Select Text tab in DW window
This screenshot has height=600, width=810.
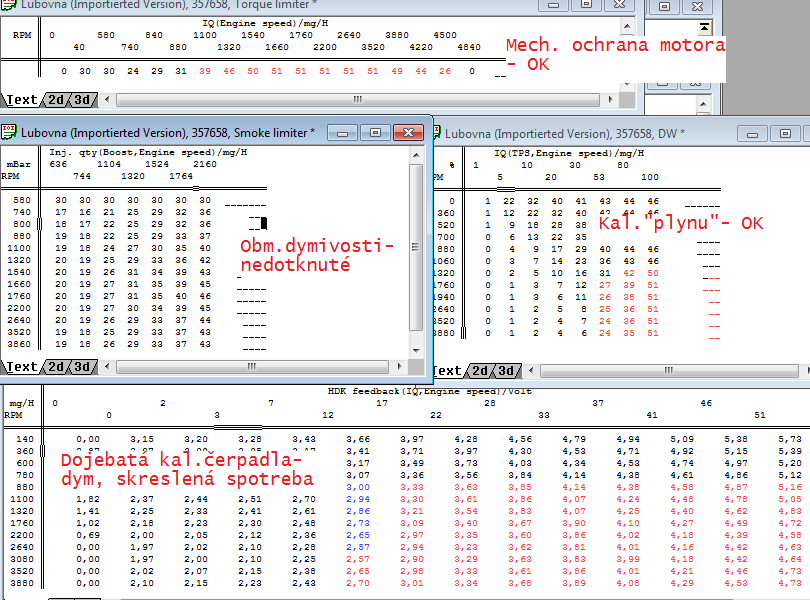point(446,371)
